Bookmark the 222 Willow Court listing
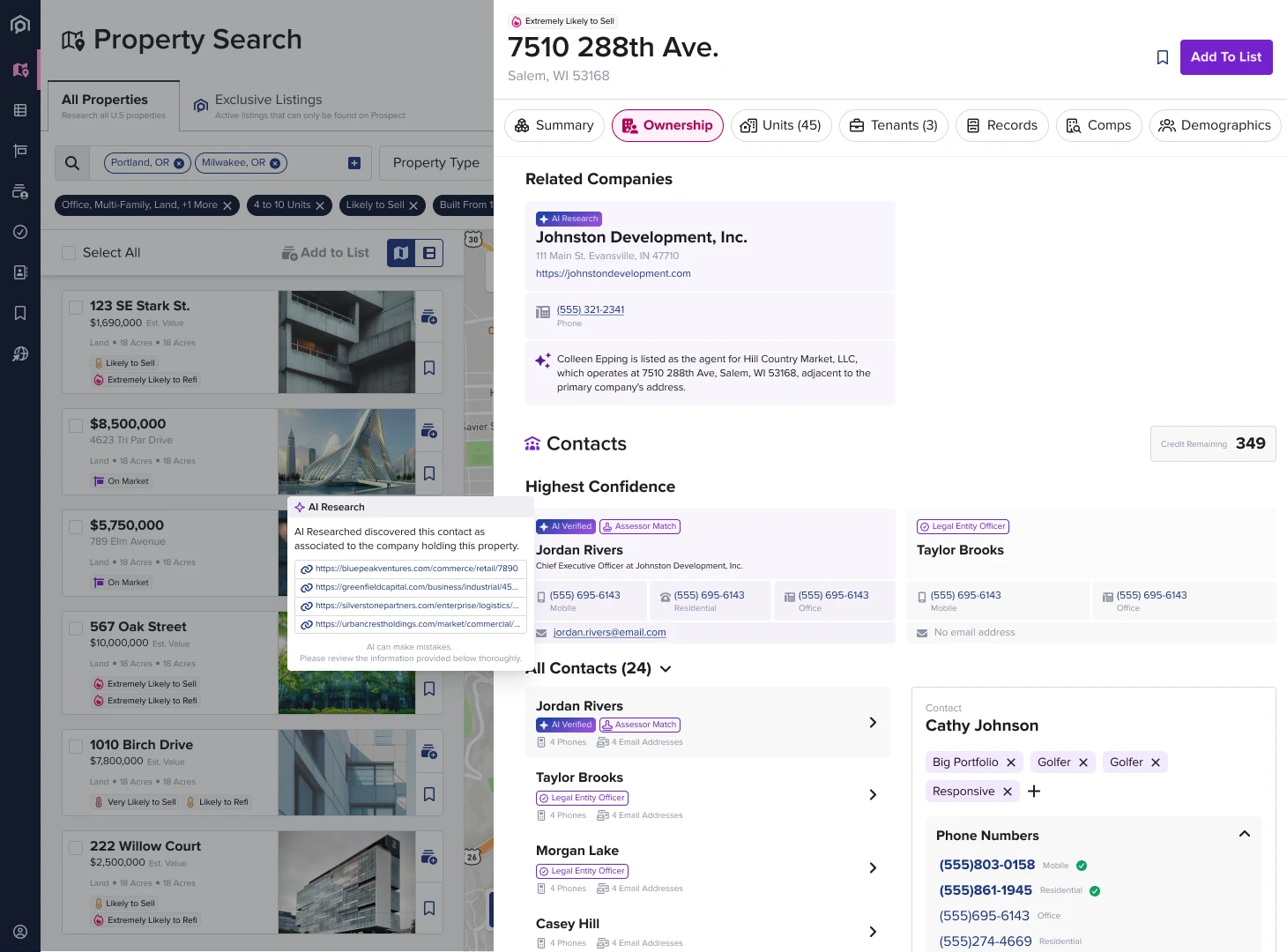Viewport: 1287px width, 952px height. click(x=429, y=908)
